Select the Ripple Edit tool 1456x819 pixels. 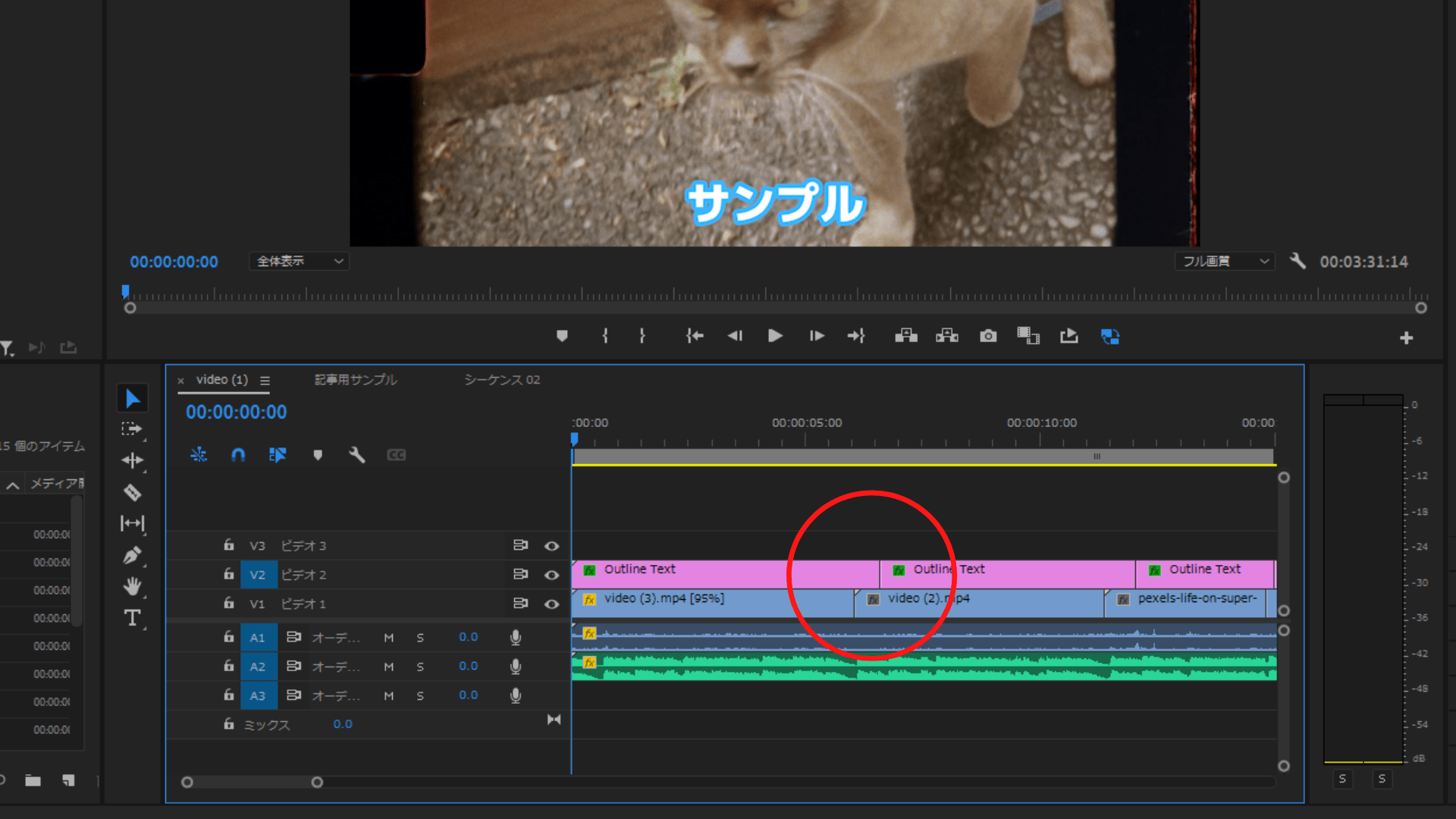click(x=133, y=460)
